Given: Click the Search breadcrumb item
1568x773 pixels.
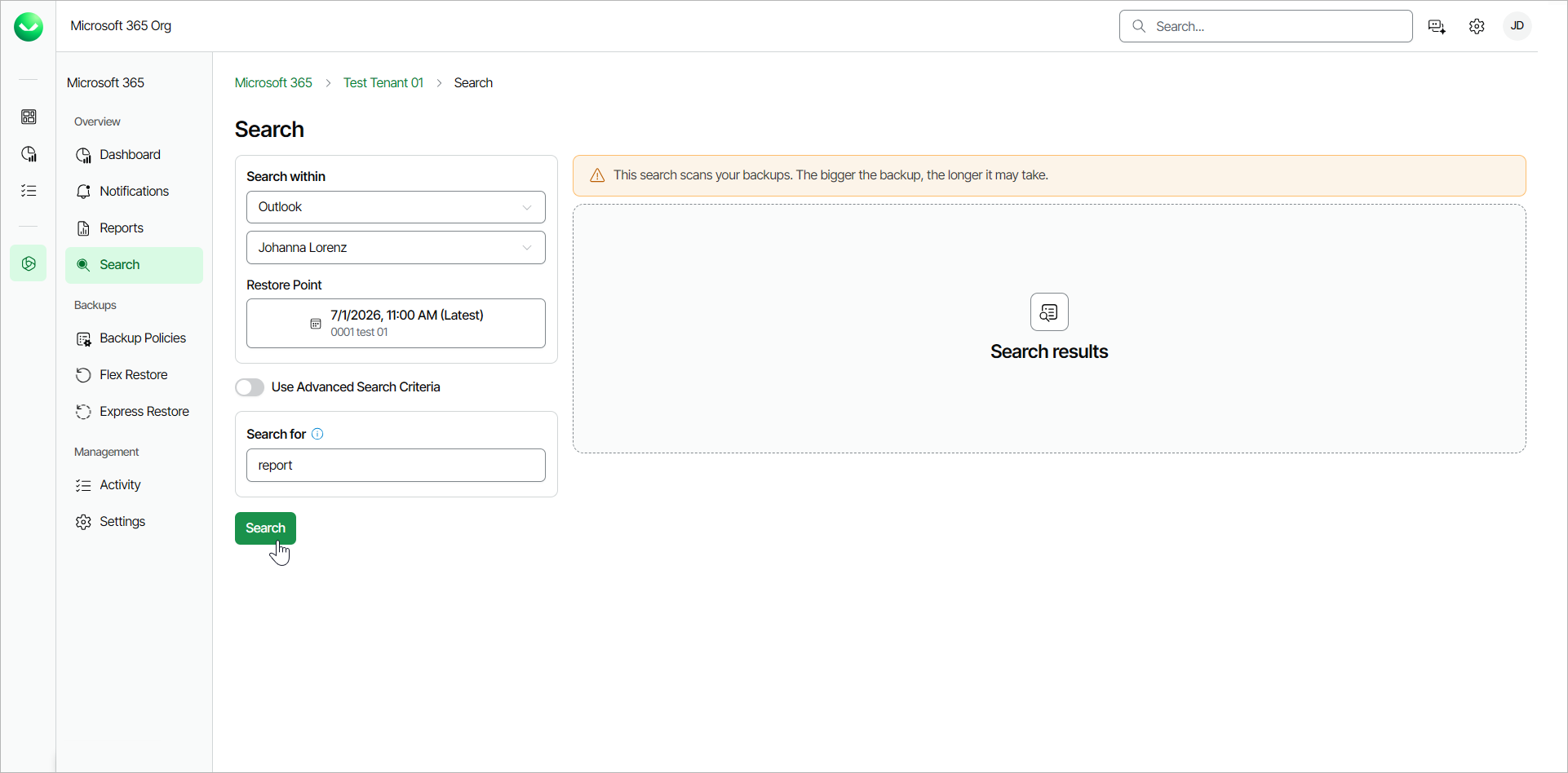Looking at the screenshot, I should click(473, 83).
